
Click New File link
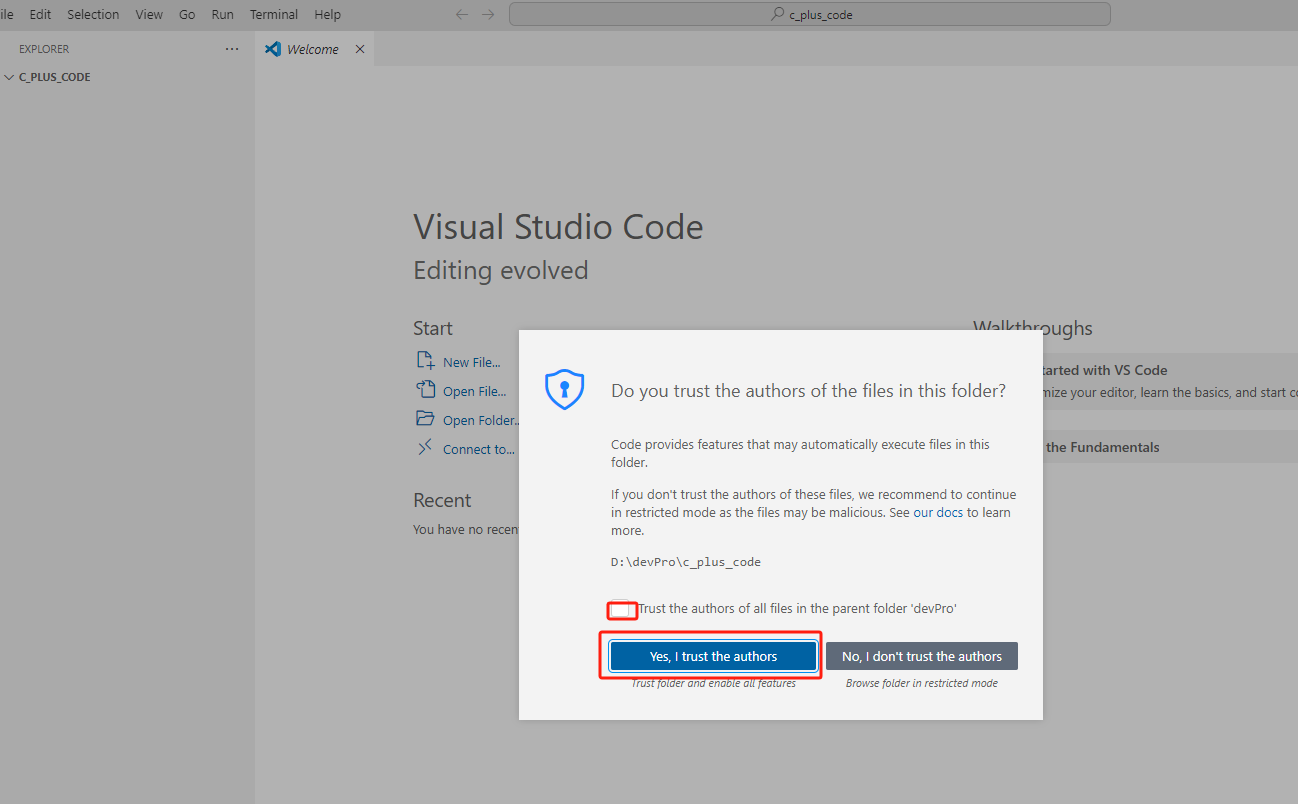point(472,362)
